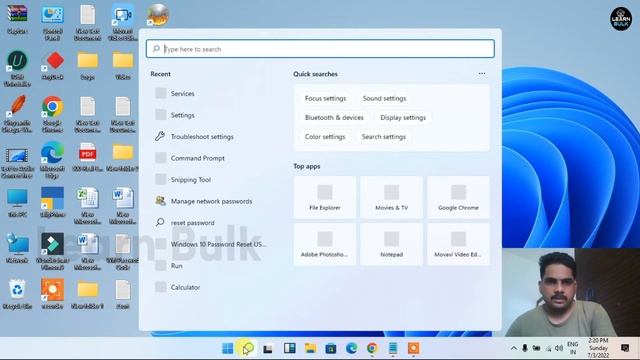Open Adobe Photoshop tile in Top apps
Viewport: 640px width, 360px height.
[324, 244]
